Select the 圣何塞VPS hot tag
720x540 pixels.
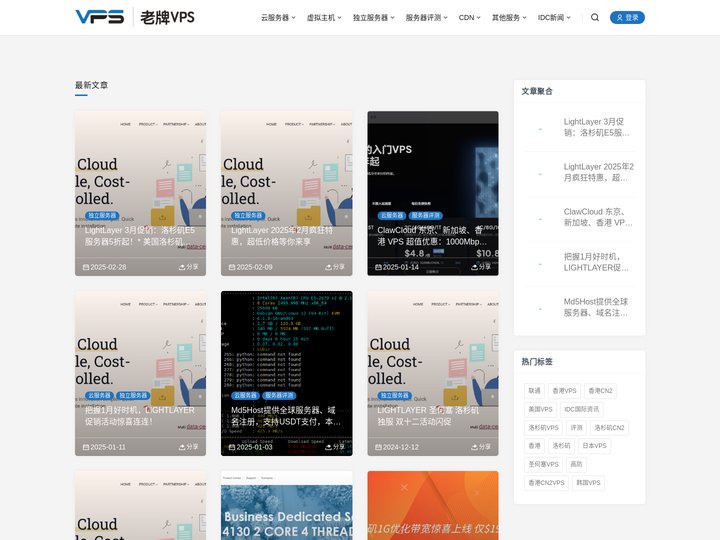pyautogui.click(x=543, y=464)
